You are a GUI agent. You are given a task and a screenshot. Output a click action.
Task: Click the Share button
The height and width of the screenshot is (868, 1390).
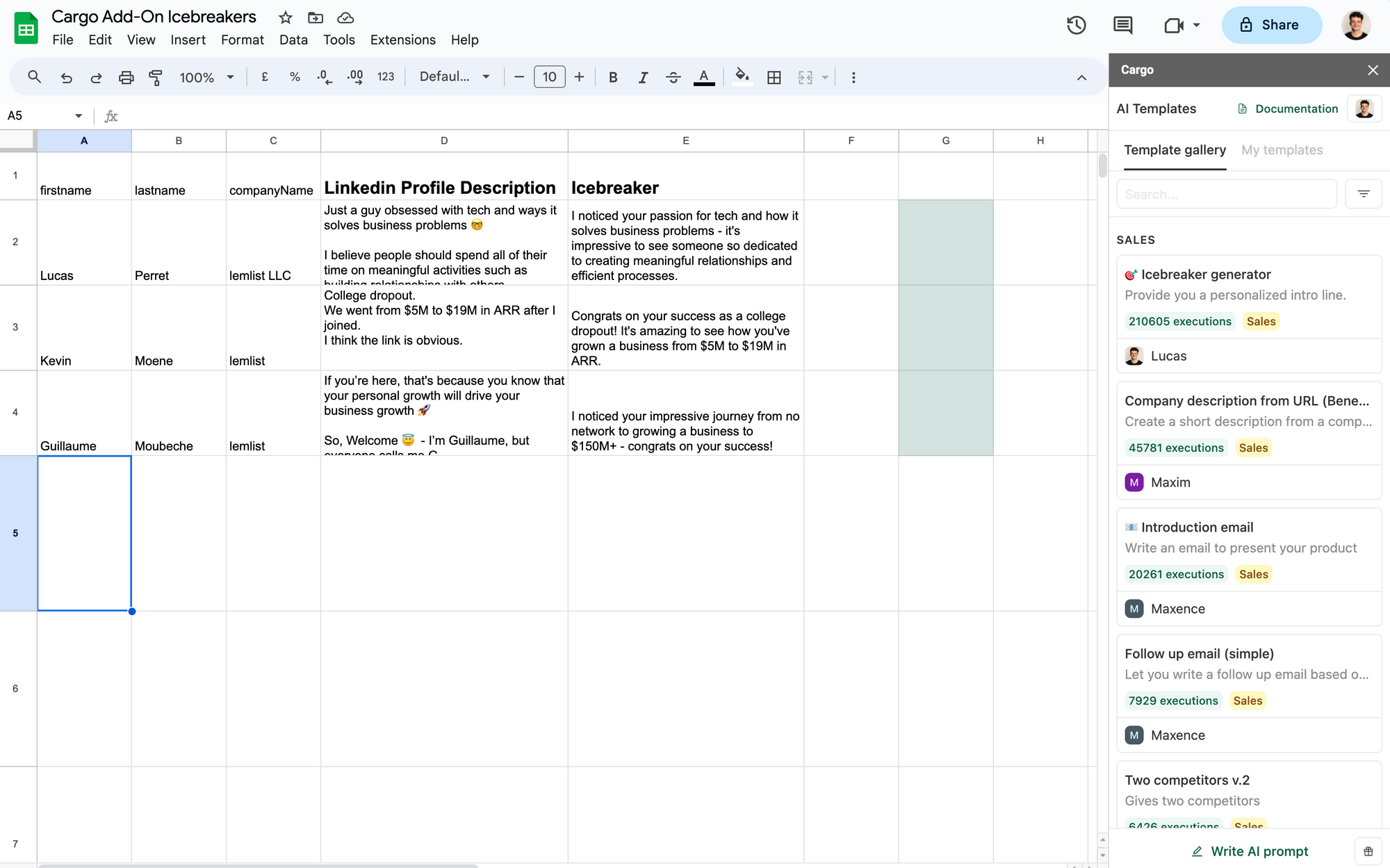click(1271, 25)
